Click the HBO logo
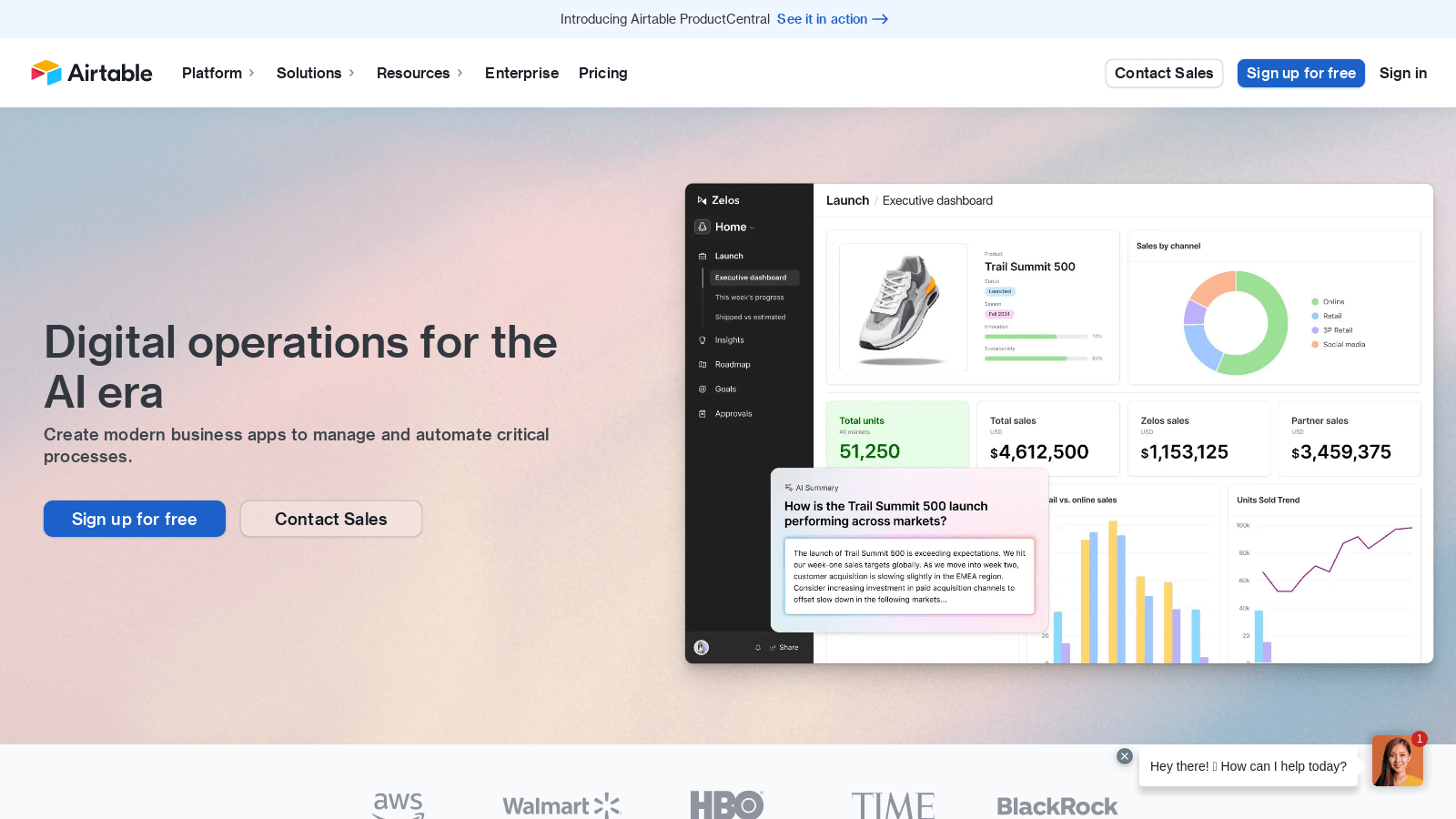Screen dimensions: 1456x819 [727, 805]
